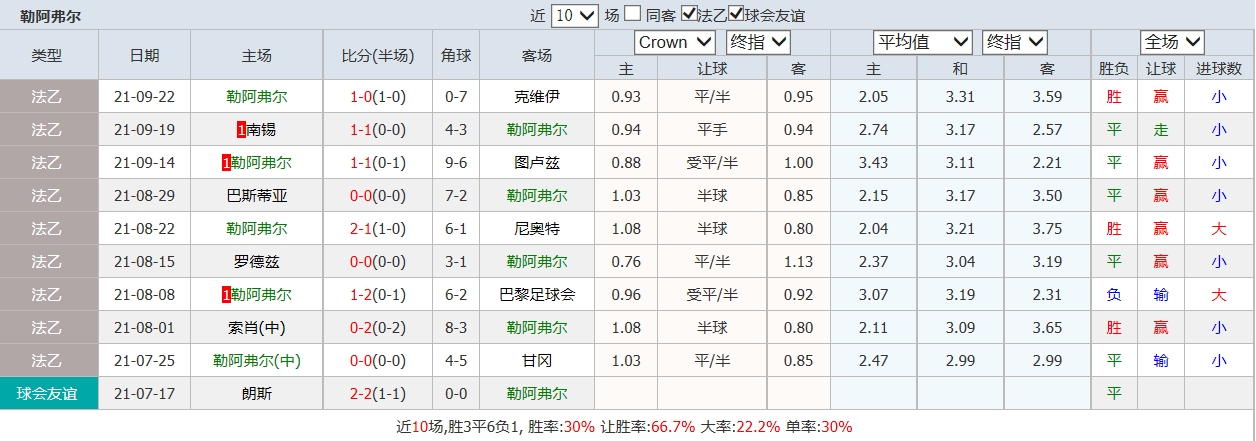Open home team 勒阿弗尔(中) in 21-07-25 row
The width and height of the screenshot is (1256, 441).
pyautogui.click(x=257, y=360)
